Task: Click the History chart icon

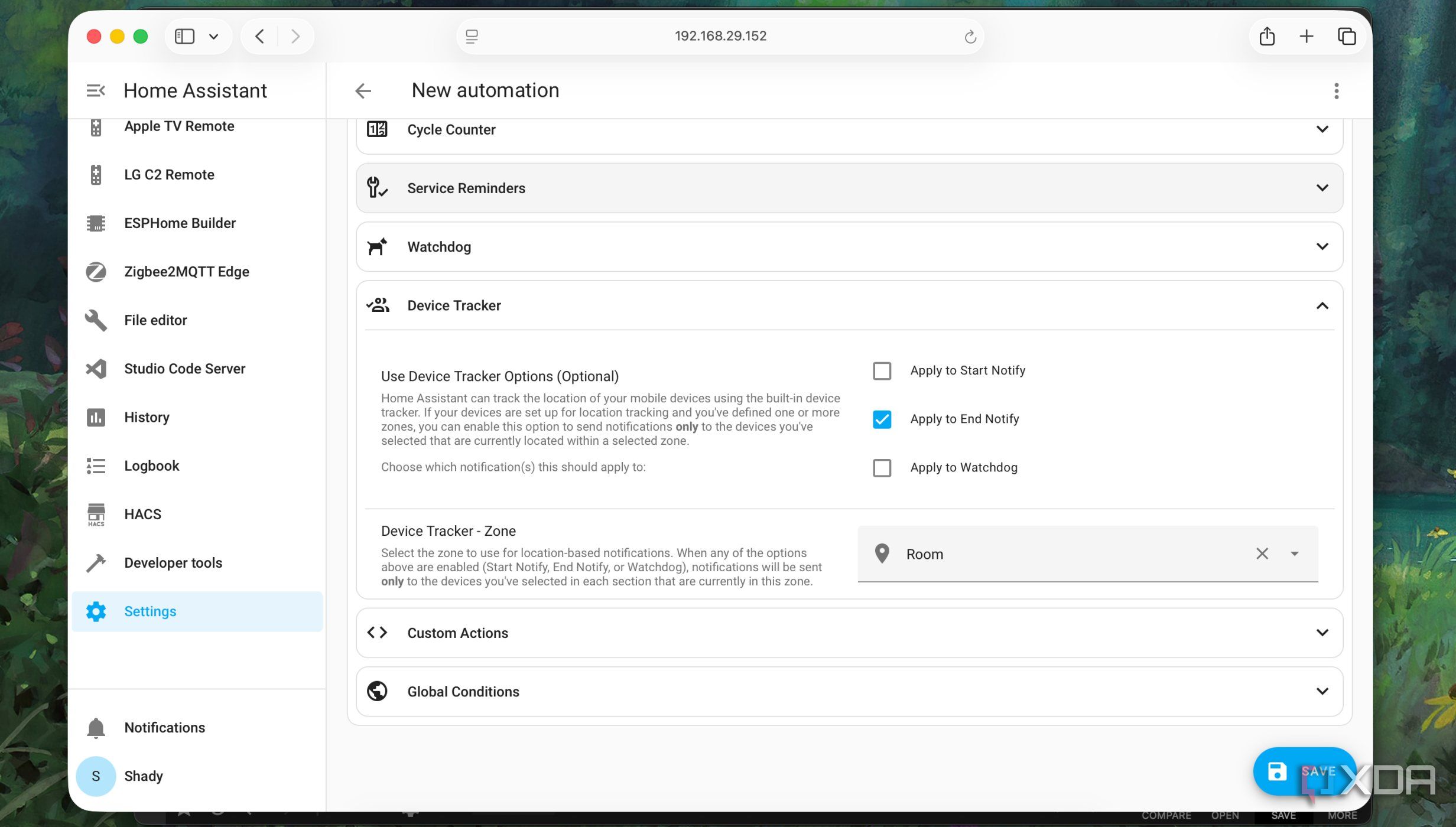Action: (96, 417)
